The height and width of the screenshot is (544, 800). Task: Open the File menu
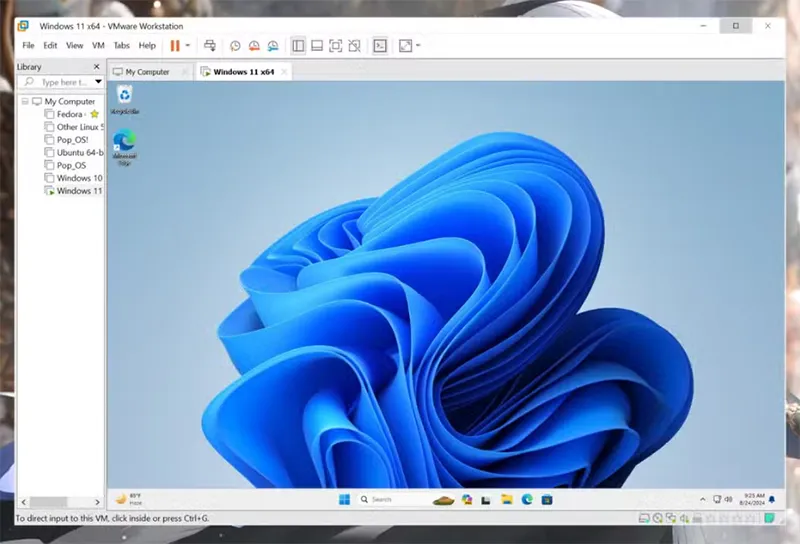[x=28, y=45]
